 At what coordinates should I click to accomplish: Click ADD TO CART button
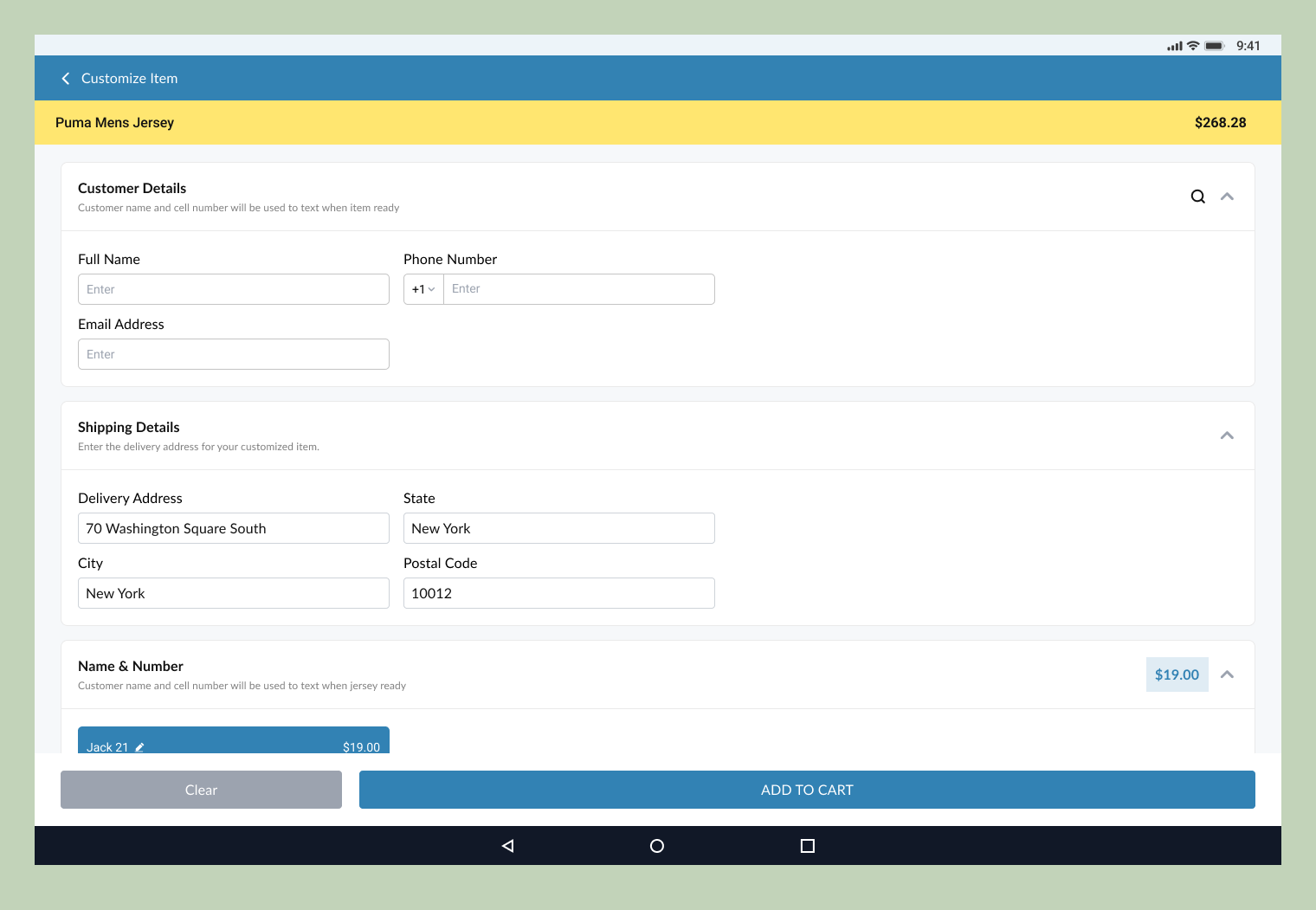click(807, 790)
